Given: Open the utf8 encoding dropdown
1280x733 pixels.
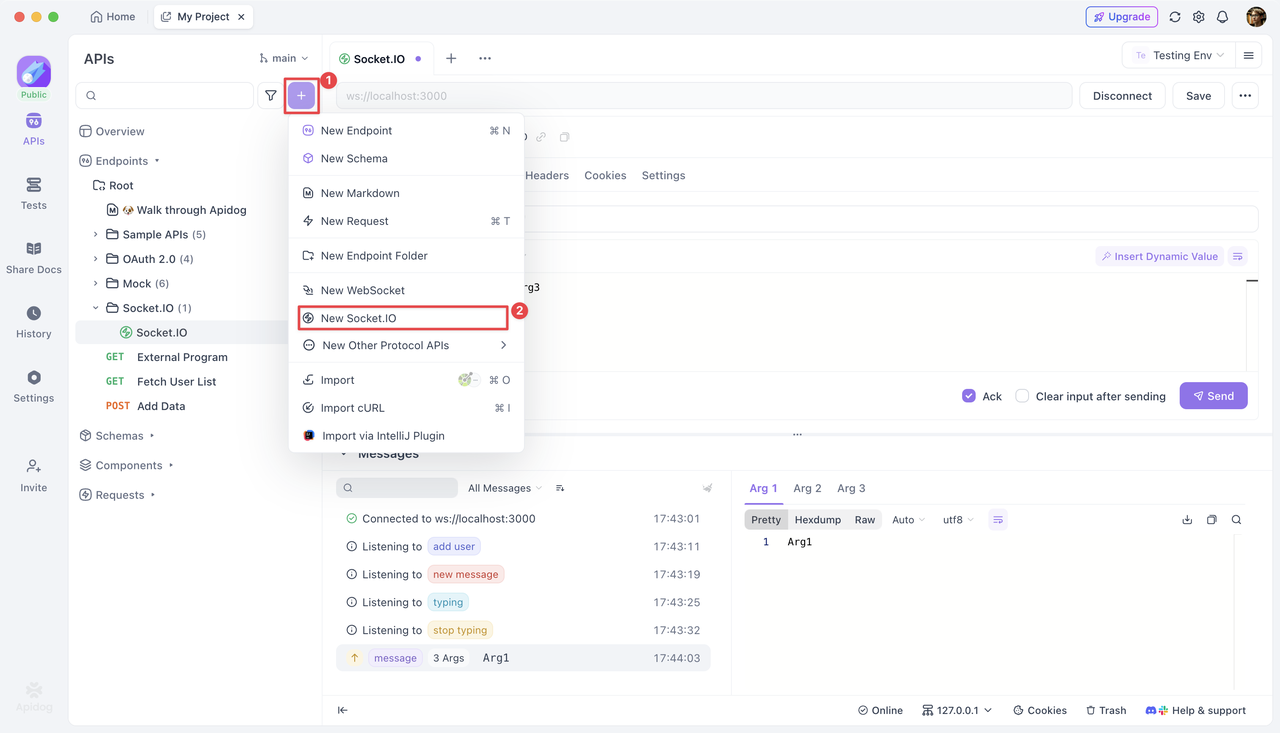Looking at the screenshot, I should tap(958, 520).
